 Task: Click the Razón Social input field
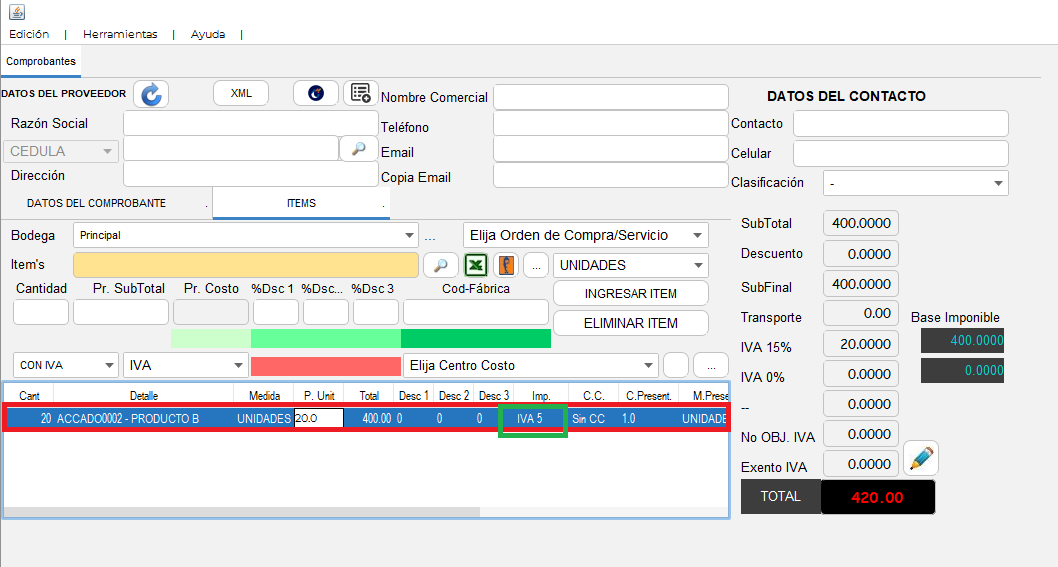tap(250, 124)
